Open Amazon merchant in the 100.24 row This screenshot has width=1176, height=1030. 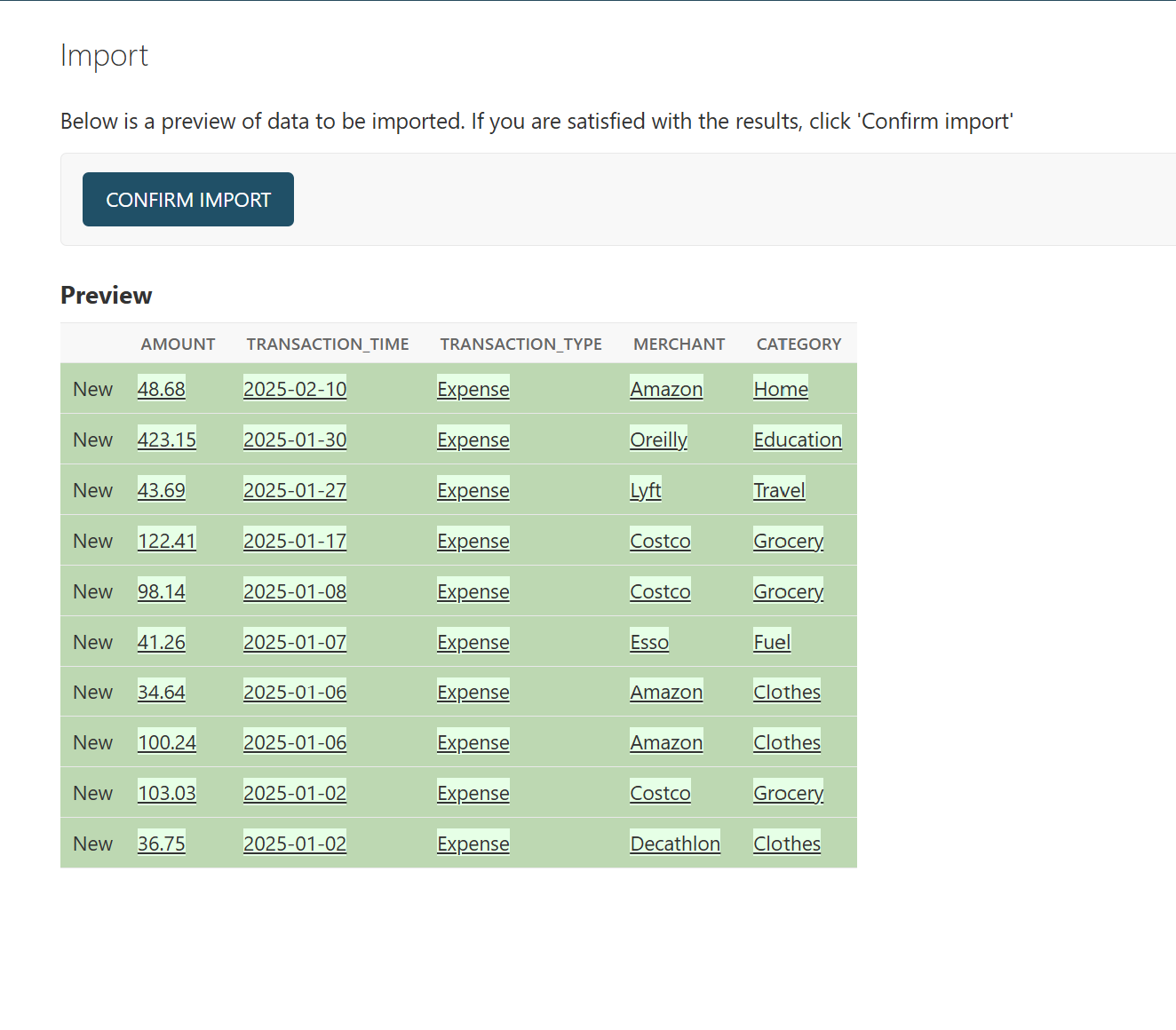click(666, 742)
